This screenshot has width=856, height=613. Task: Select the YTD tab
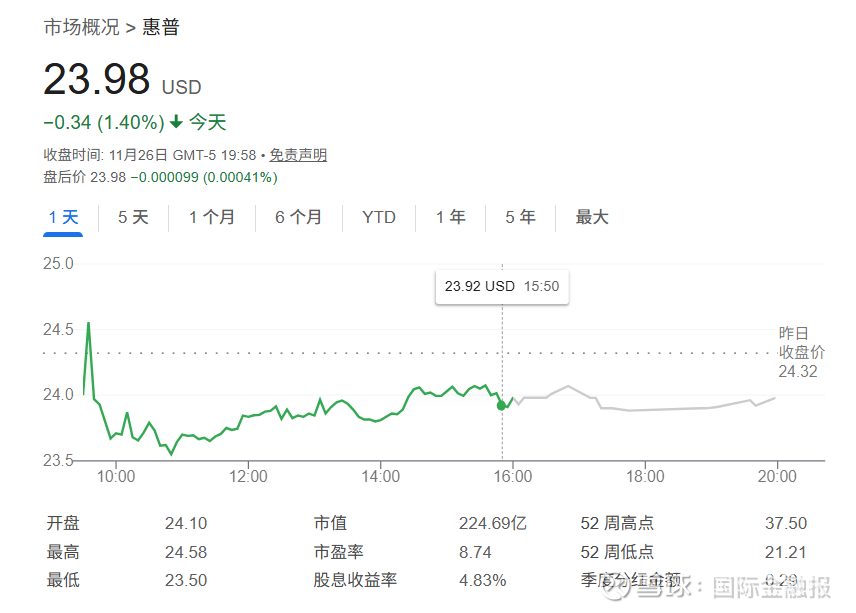point(379,217)
